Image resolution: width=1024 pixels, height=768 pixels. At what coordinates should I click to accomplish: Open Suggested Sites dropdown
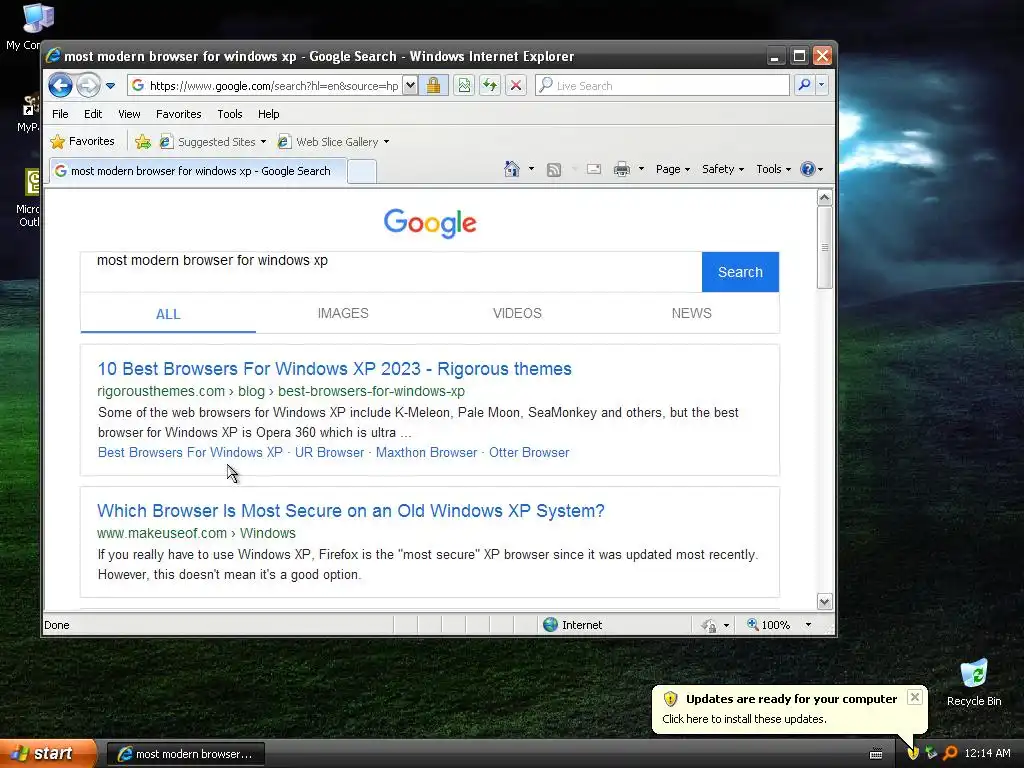(213, 142)
